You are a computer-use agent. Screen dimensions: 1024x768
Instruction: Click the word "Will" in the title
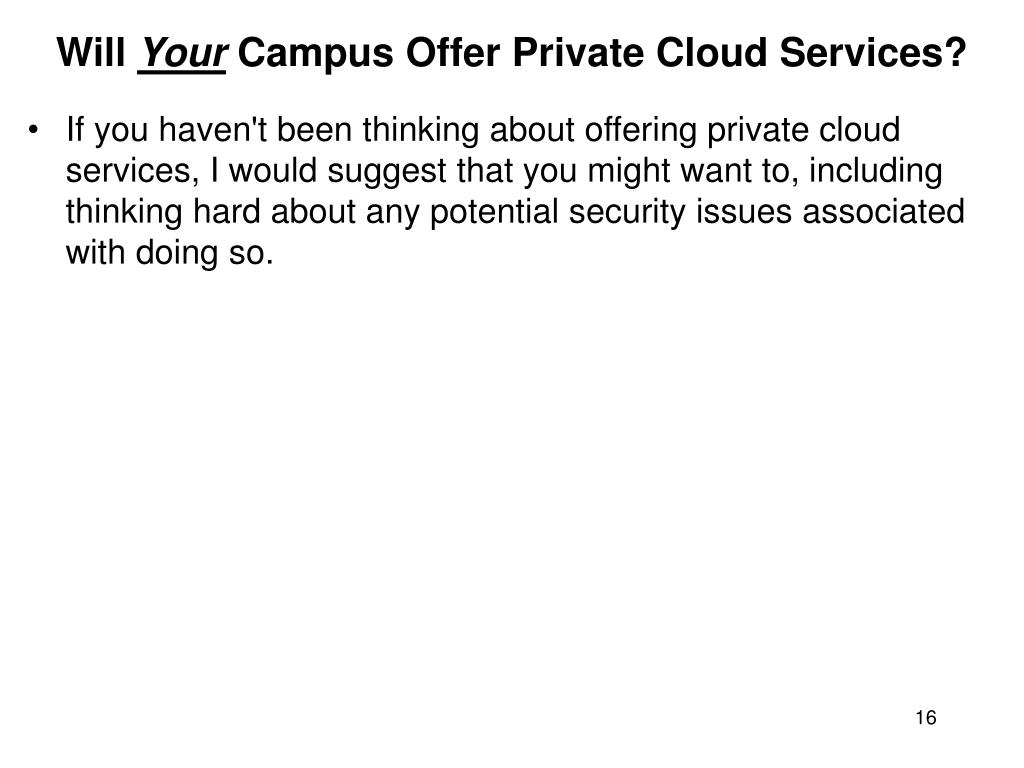(x=91, y=52)
